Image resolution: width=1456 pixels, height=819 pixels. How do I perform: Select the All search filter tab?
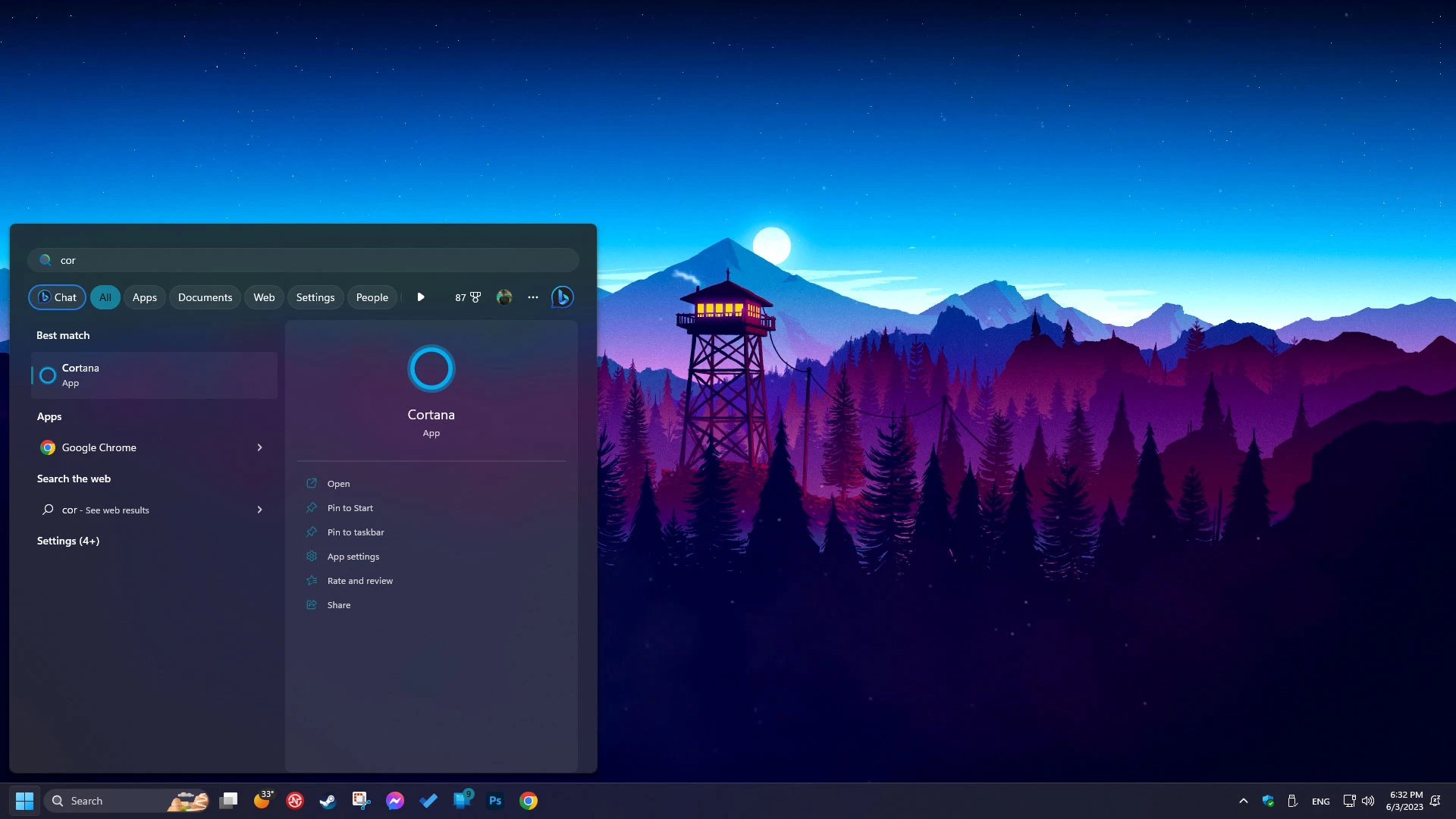[x=105, y=297]
